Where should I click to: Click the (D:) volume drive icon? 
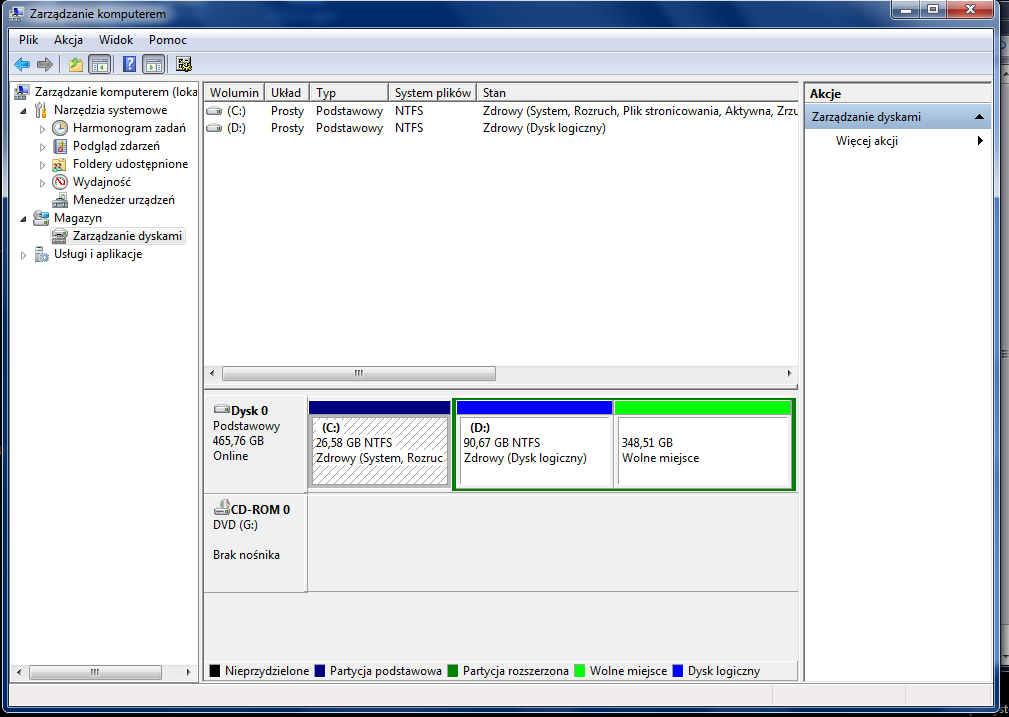pos(214,128)
